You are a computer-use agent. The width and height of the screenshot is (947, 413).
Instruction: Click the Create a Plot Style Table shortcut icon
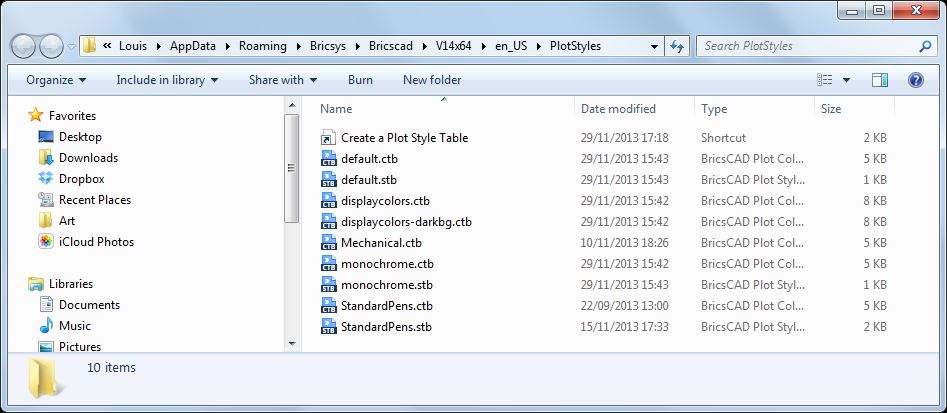coord(329,138)
